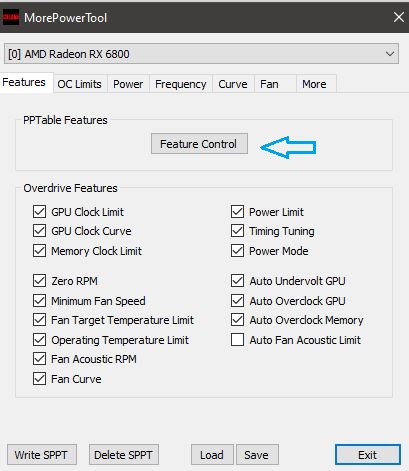
Task: Toggle Fan Target Temperature Limit
Action: tap(39, 320)
